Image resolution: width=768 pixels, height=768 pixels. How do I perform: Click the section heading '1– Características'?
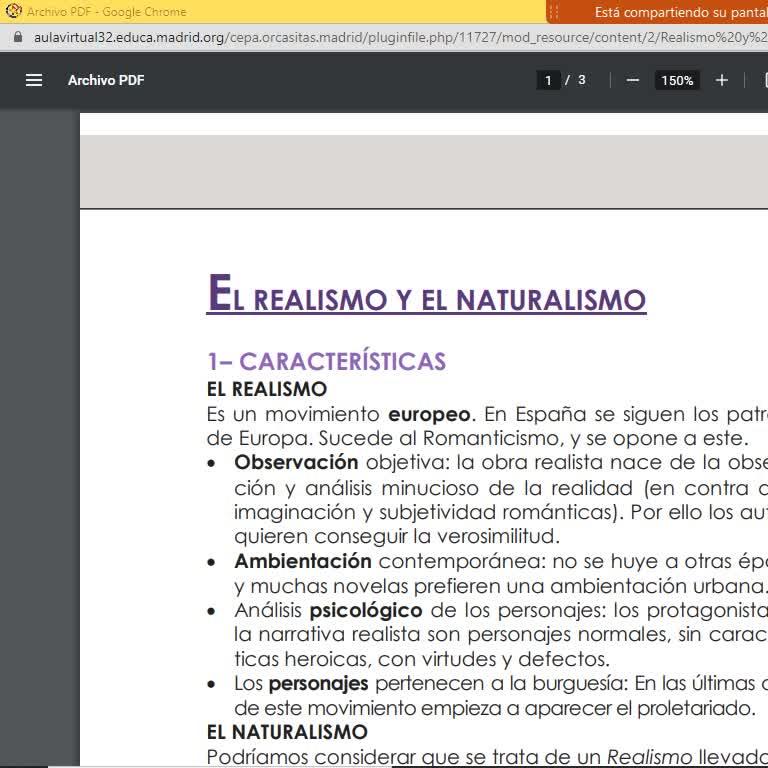pos(326,361)
